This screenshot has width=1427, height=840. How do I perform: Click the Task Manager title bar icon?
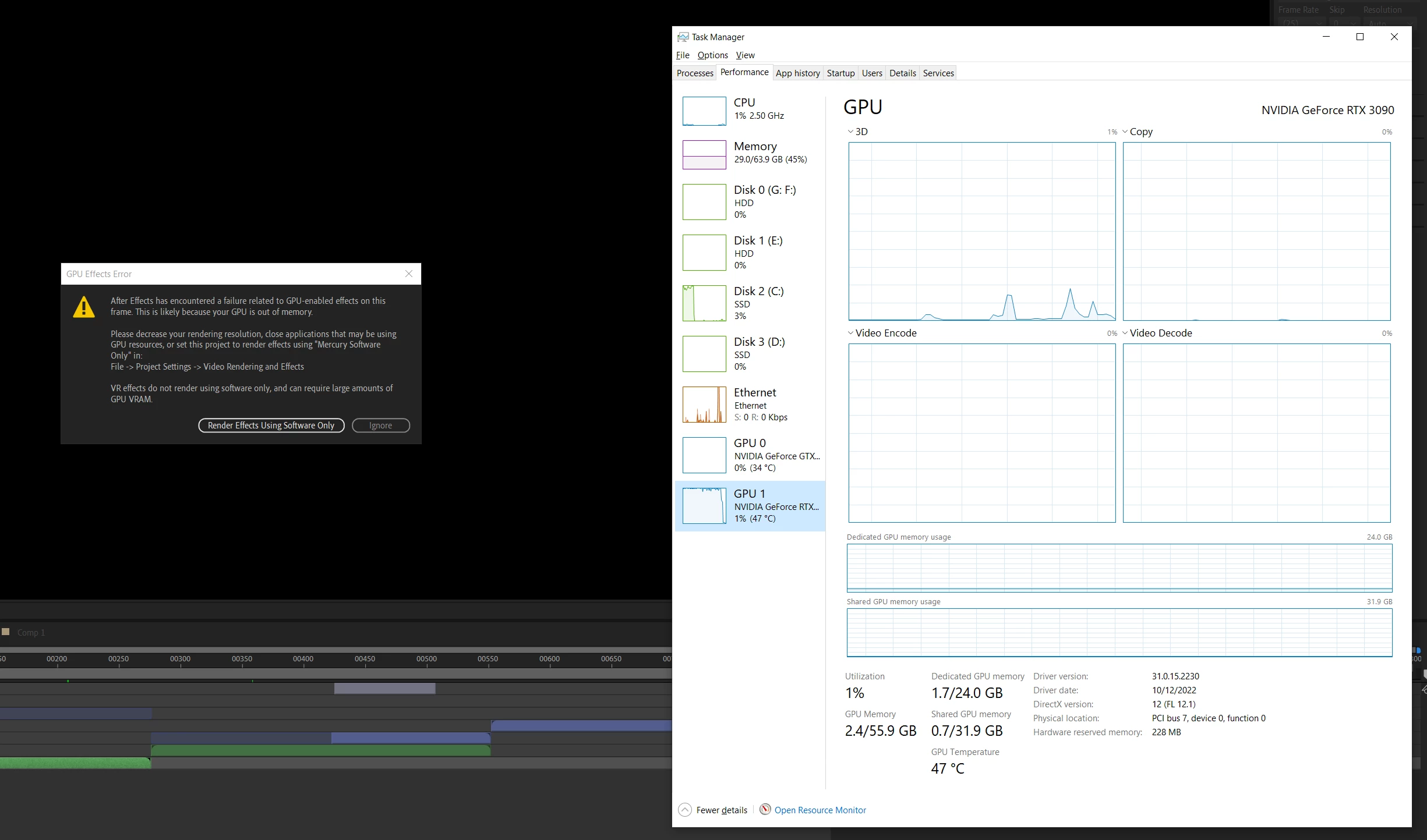tap(683, 37)
